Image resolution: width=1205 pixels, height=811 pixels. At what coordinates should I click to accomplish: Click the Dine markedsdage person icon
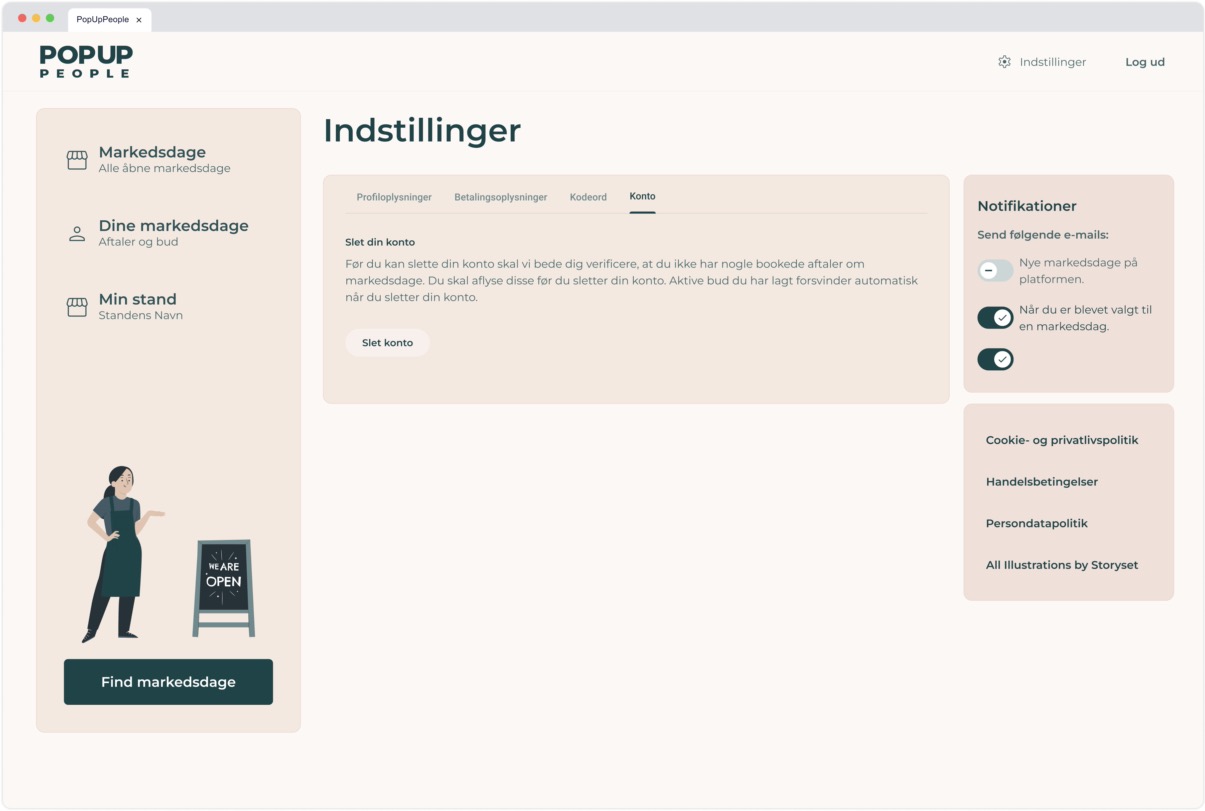click(x=77, y=234)
